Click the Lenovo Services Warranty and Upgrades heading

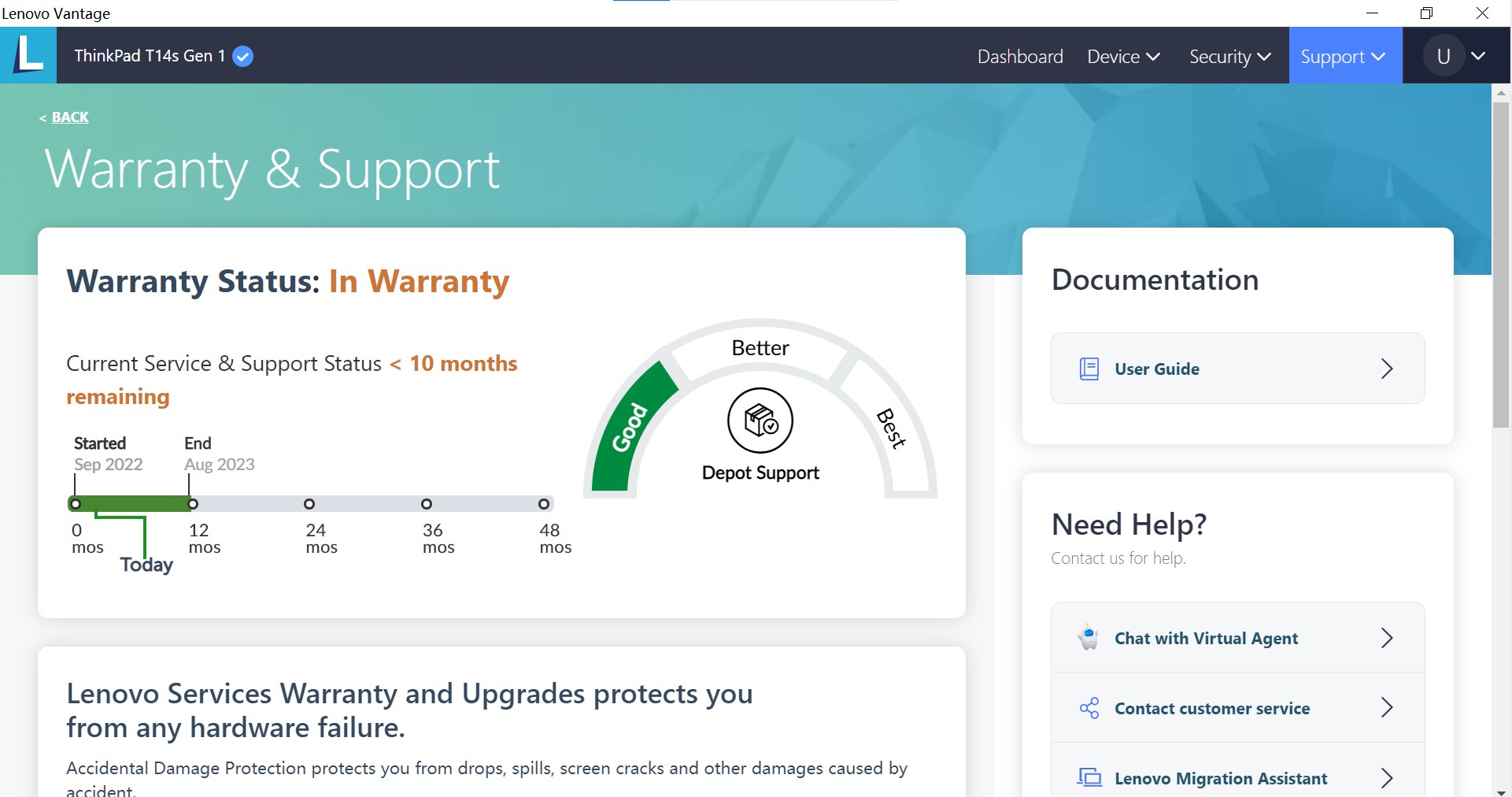pyautogui.click(x=409, y=710)
